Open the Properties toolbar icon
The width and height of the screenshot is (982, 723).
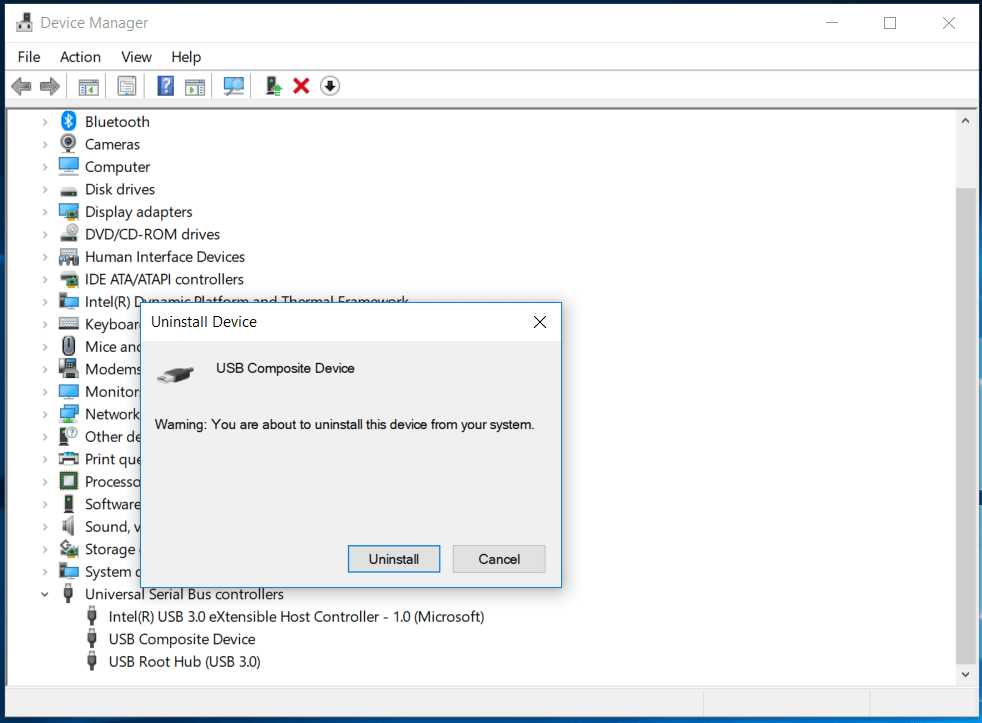click(x=127, y=86)
